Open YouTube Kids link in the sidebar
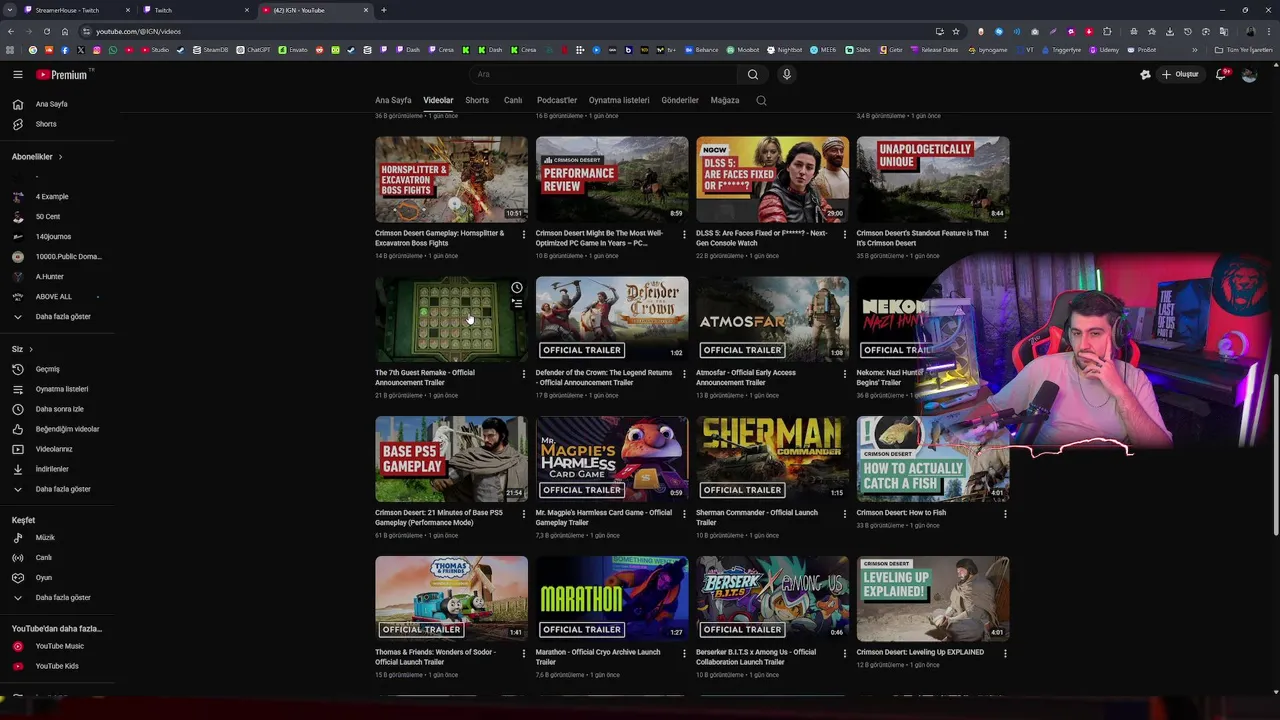The height and width of the screenshot is (720, 1280). coord(57,666)
